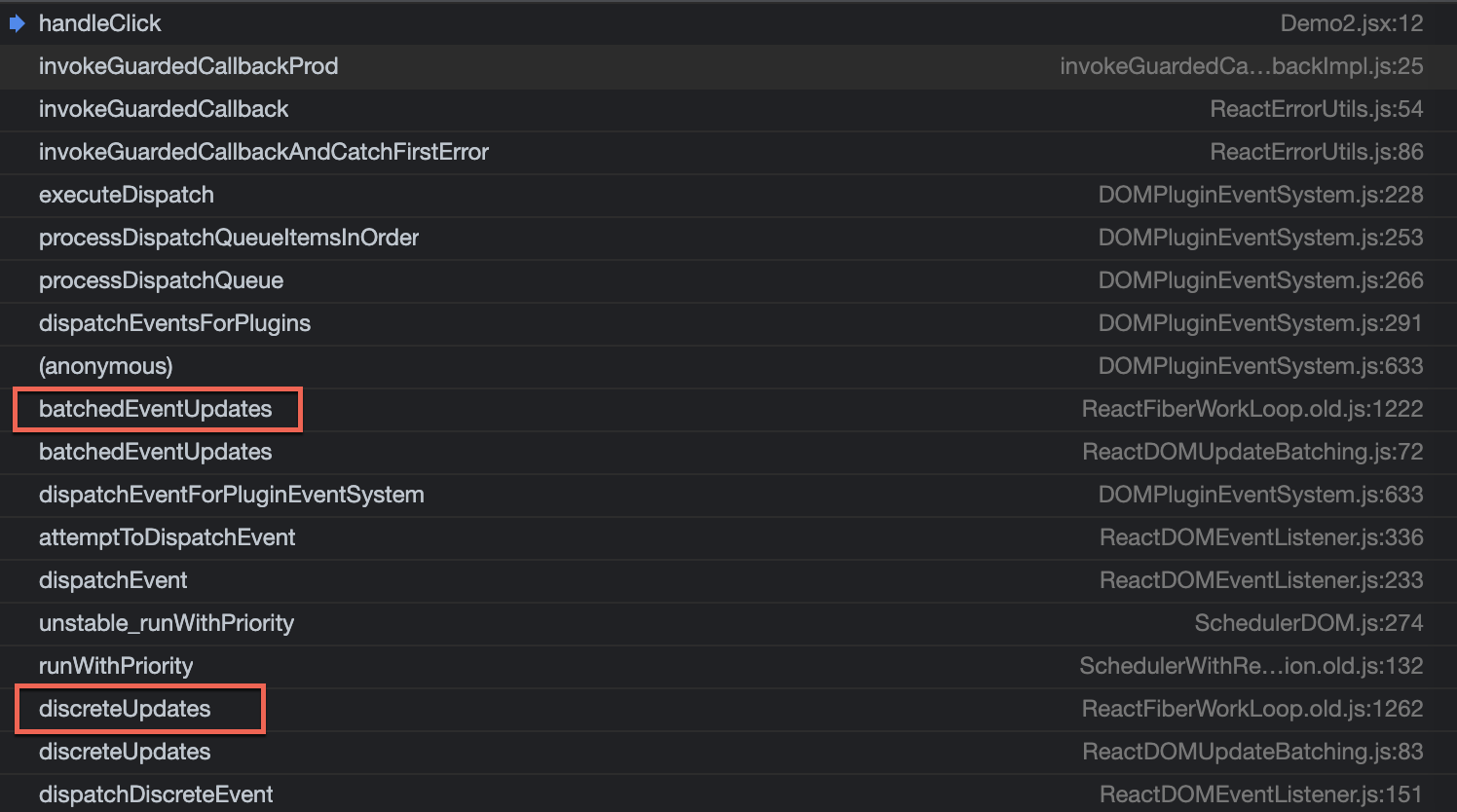1457x812 pixels.
Task: Select the unstable_runWithPriority frame
Action: pyautogui.click(x=167, y=623)
